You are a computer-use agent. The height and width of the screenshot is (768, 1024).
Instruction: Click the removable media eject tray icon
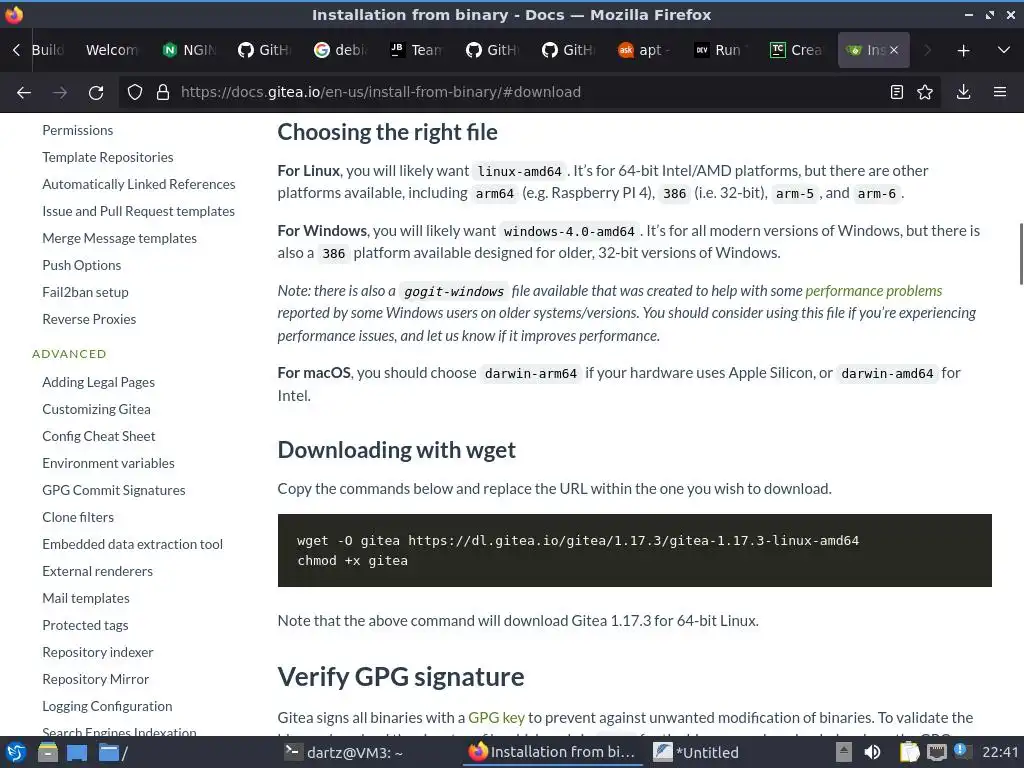coord(843,752)
